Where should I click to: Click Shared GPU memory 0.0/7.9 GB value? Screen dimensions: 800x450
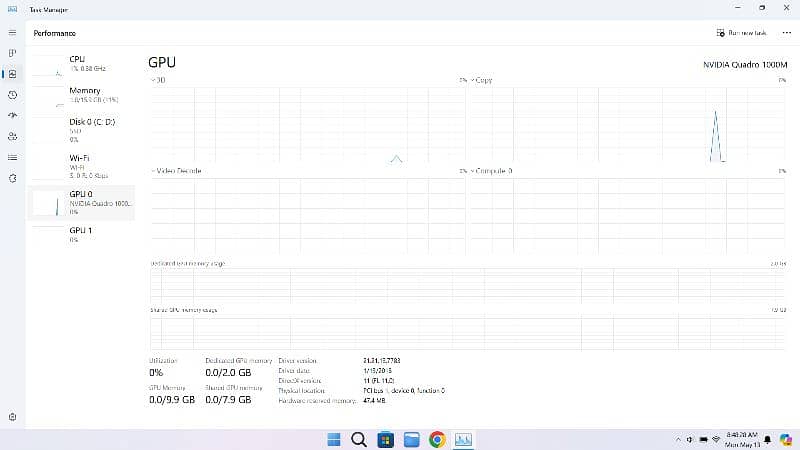pyautogui.click(x=228, y=399)
